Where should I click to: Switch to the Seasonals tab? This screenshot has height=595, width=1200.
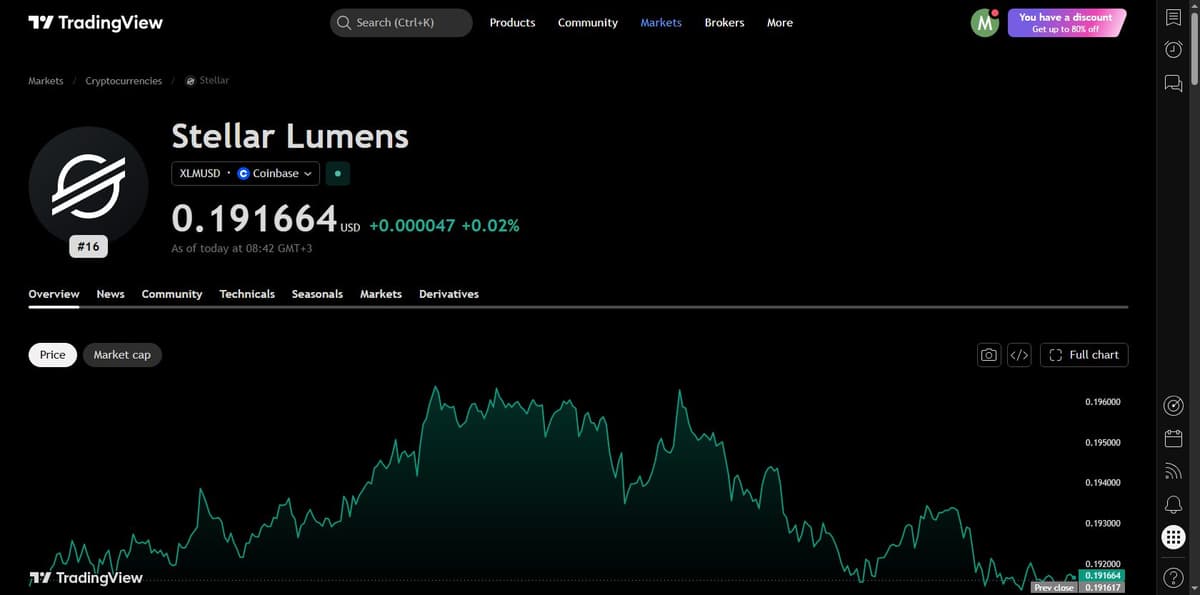317,294
